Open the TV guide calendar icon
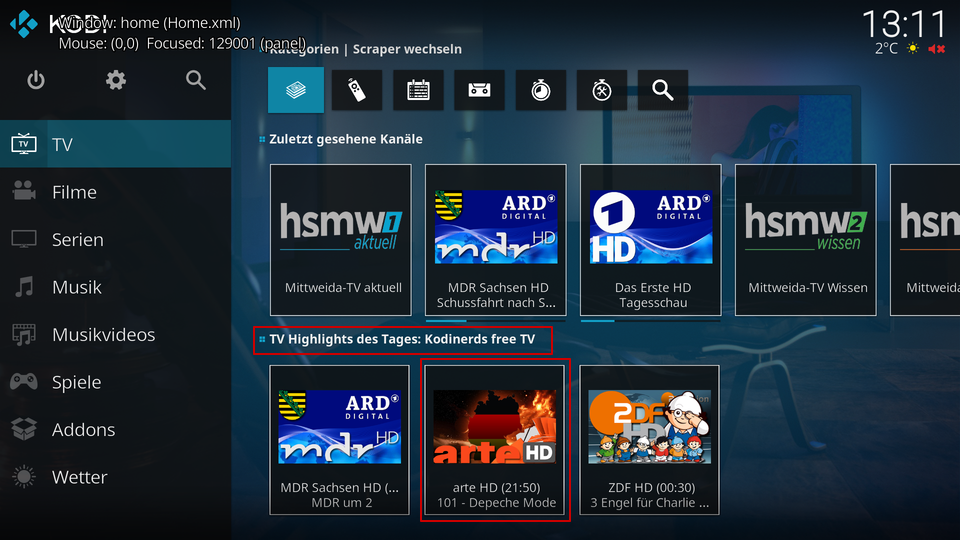 tap(418, 90)
